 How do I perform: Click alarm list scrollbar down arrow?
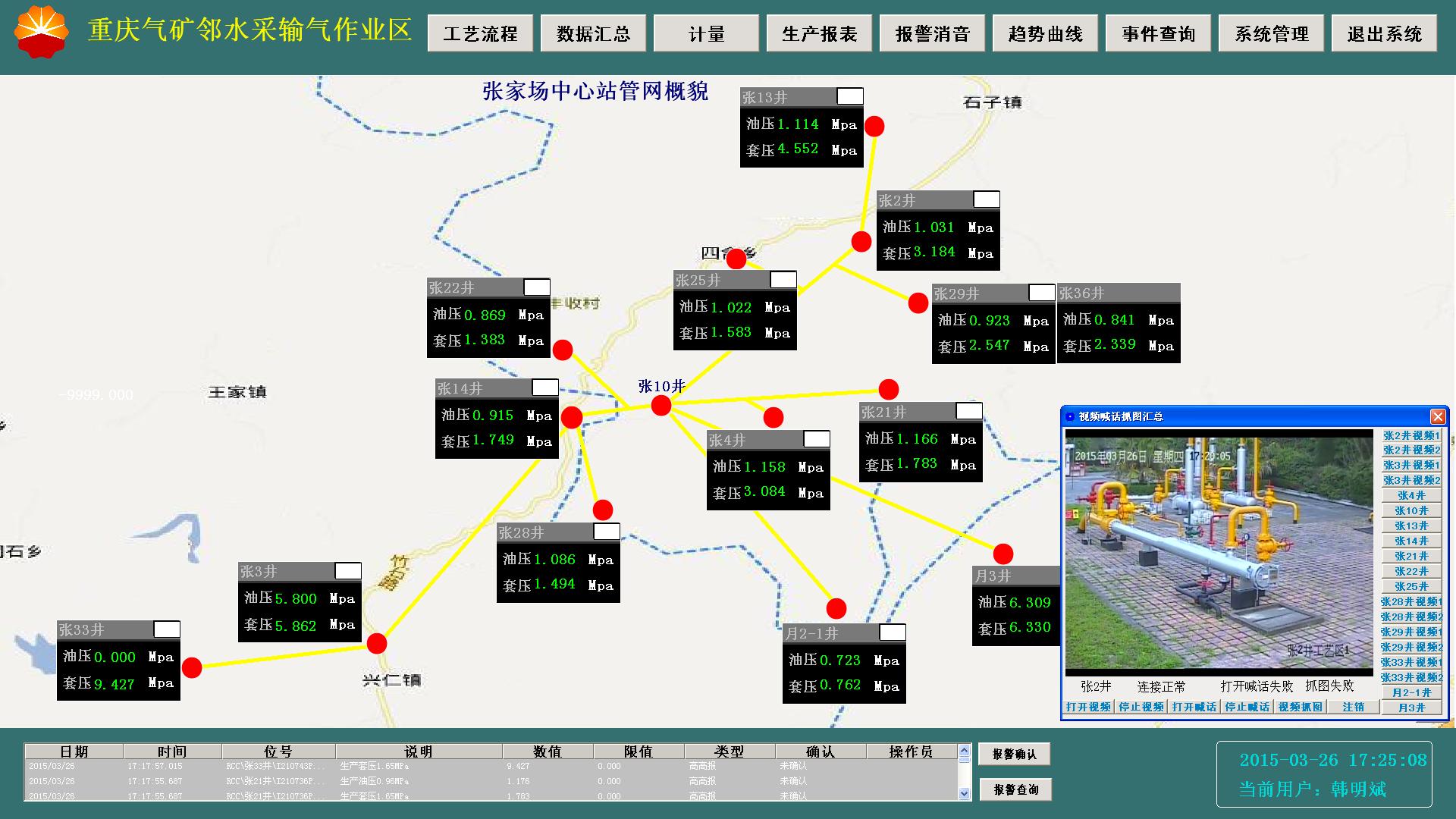pyautogui.click(x=965, y=793)
